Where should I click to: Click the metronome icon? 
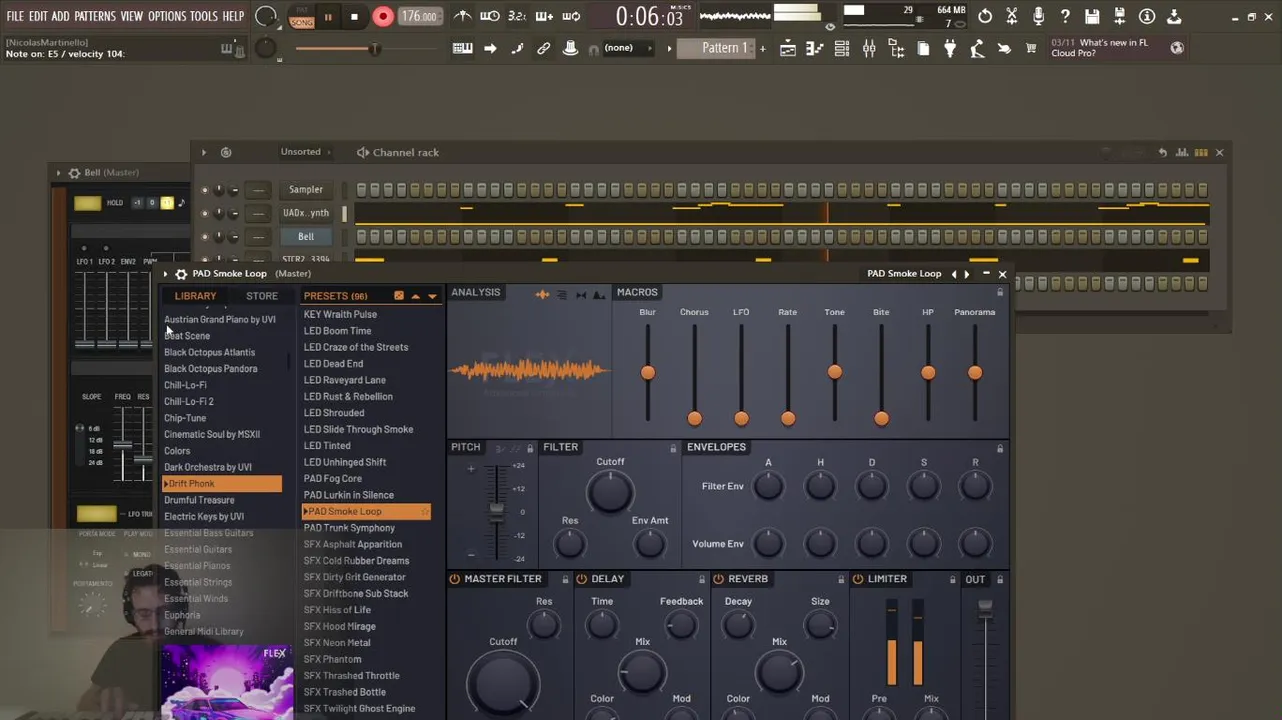point(463,16)
